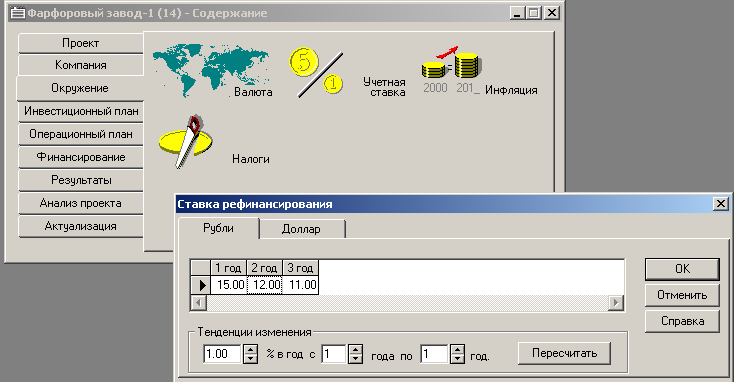Open the Результаты section
This screenshot has height=382, width=734.
(81, 180)
